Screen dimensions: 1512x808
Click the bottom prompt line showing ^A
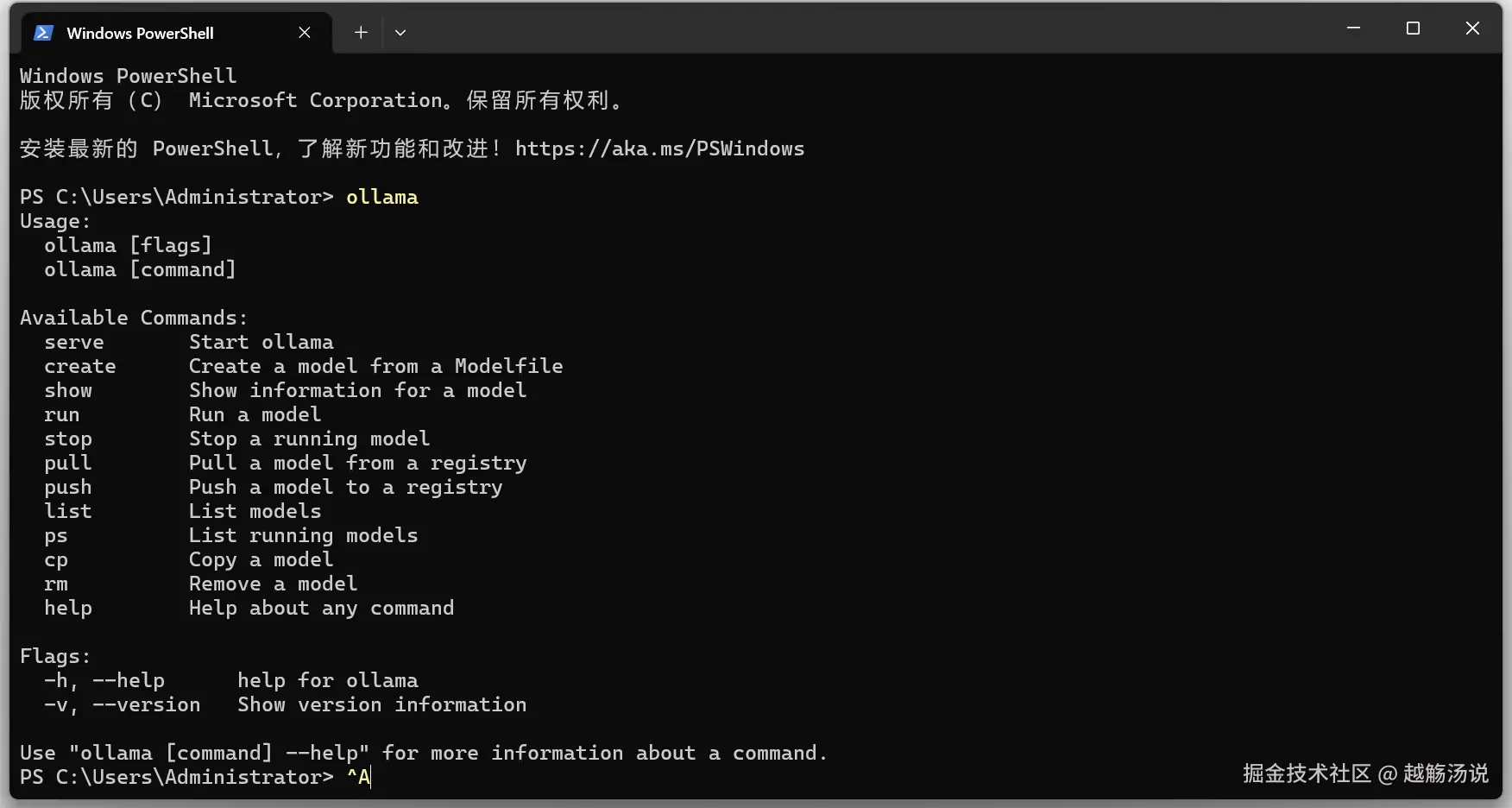358,777
